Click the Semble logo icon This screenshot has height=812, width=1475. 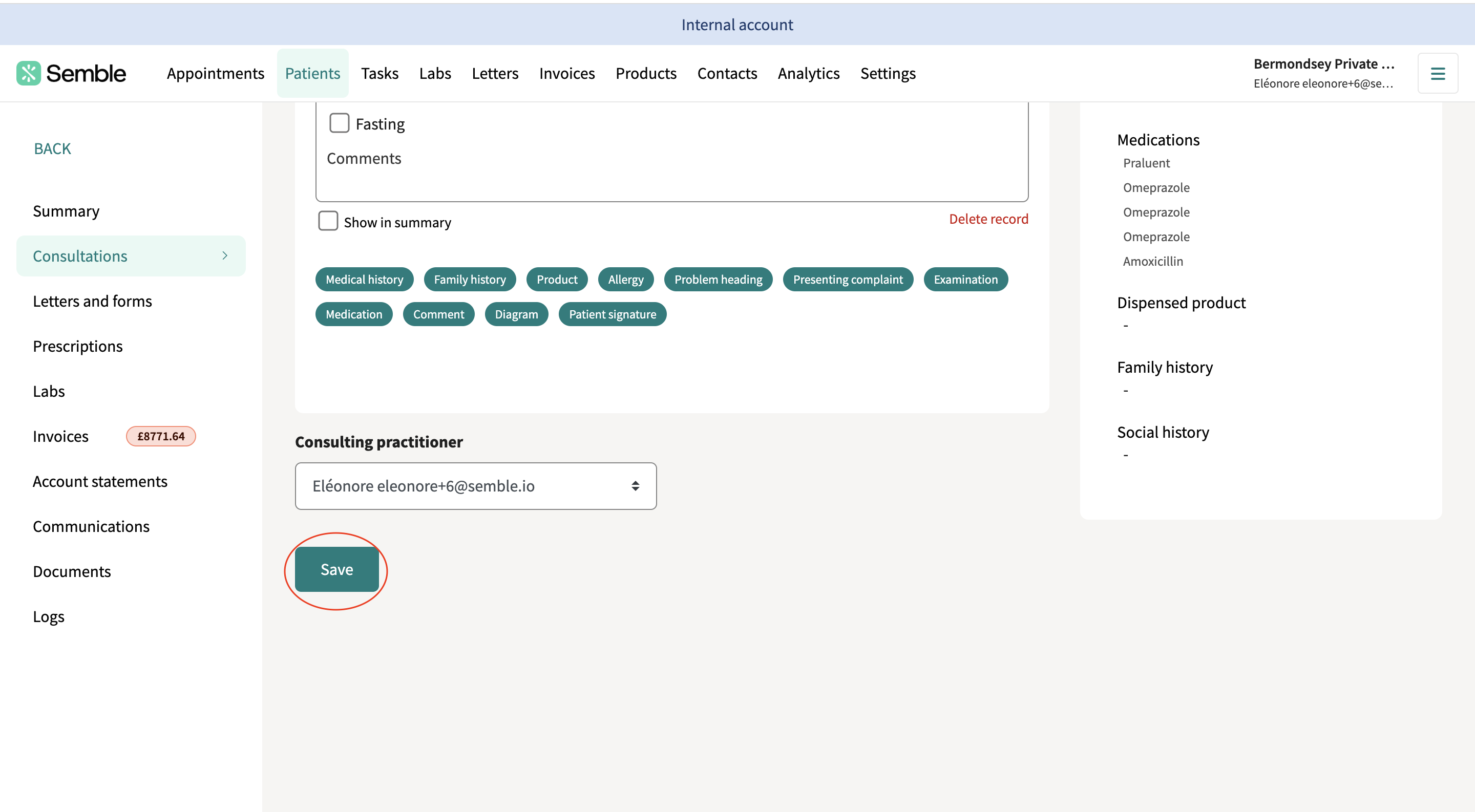(x=28, y=73)
